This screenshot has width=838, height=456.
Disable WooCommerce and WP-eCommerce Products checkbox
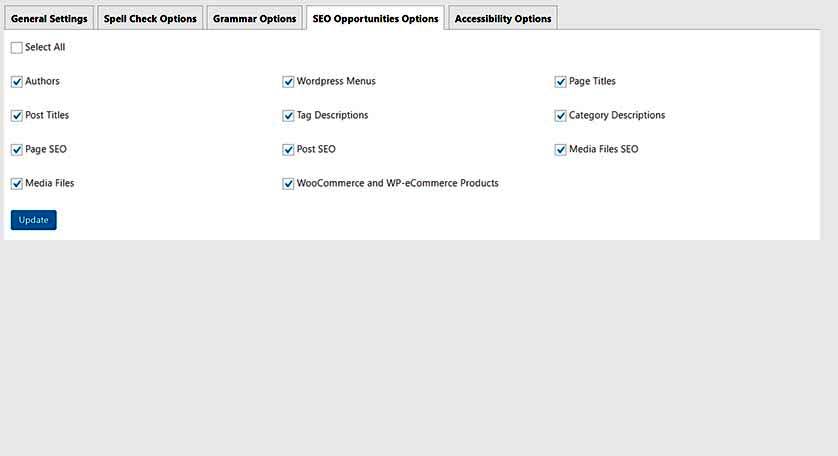[288, 183]
